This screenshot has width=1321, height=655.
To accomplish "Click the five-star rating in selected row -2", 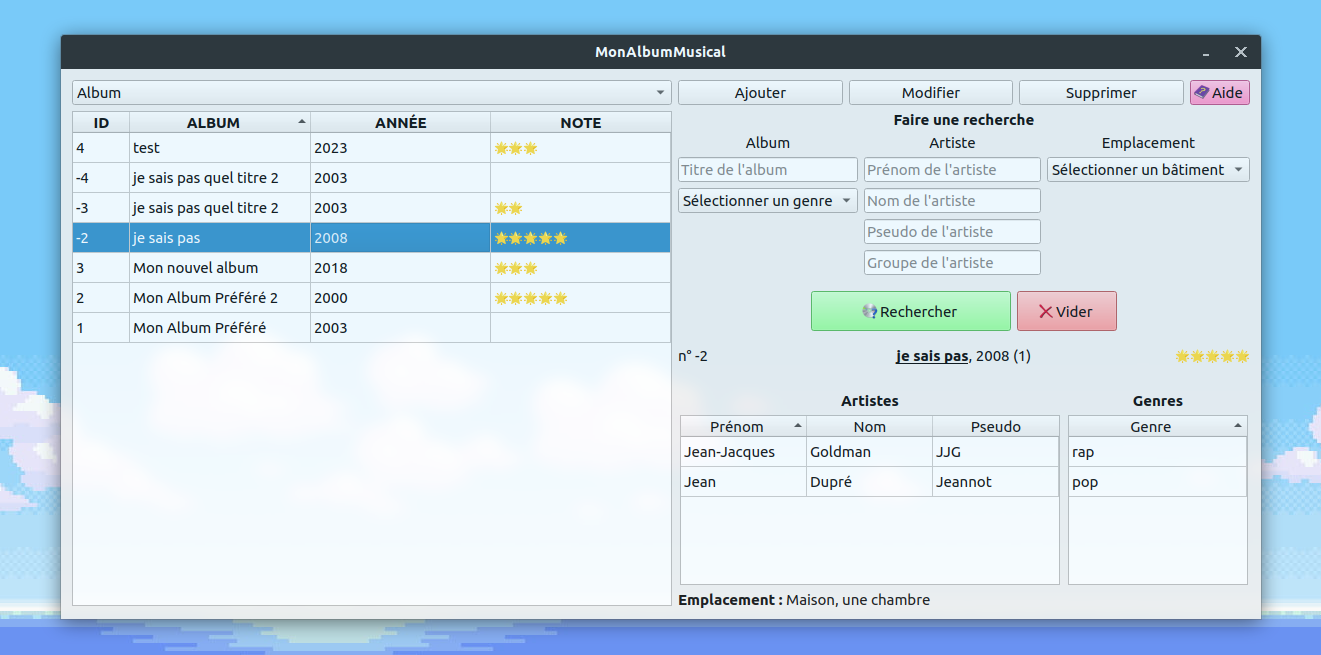I will point(531,238).
